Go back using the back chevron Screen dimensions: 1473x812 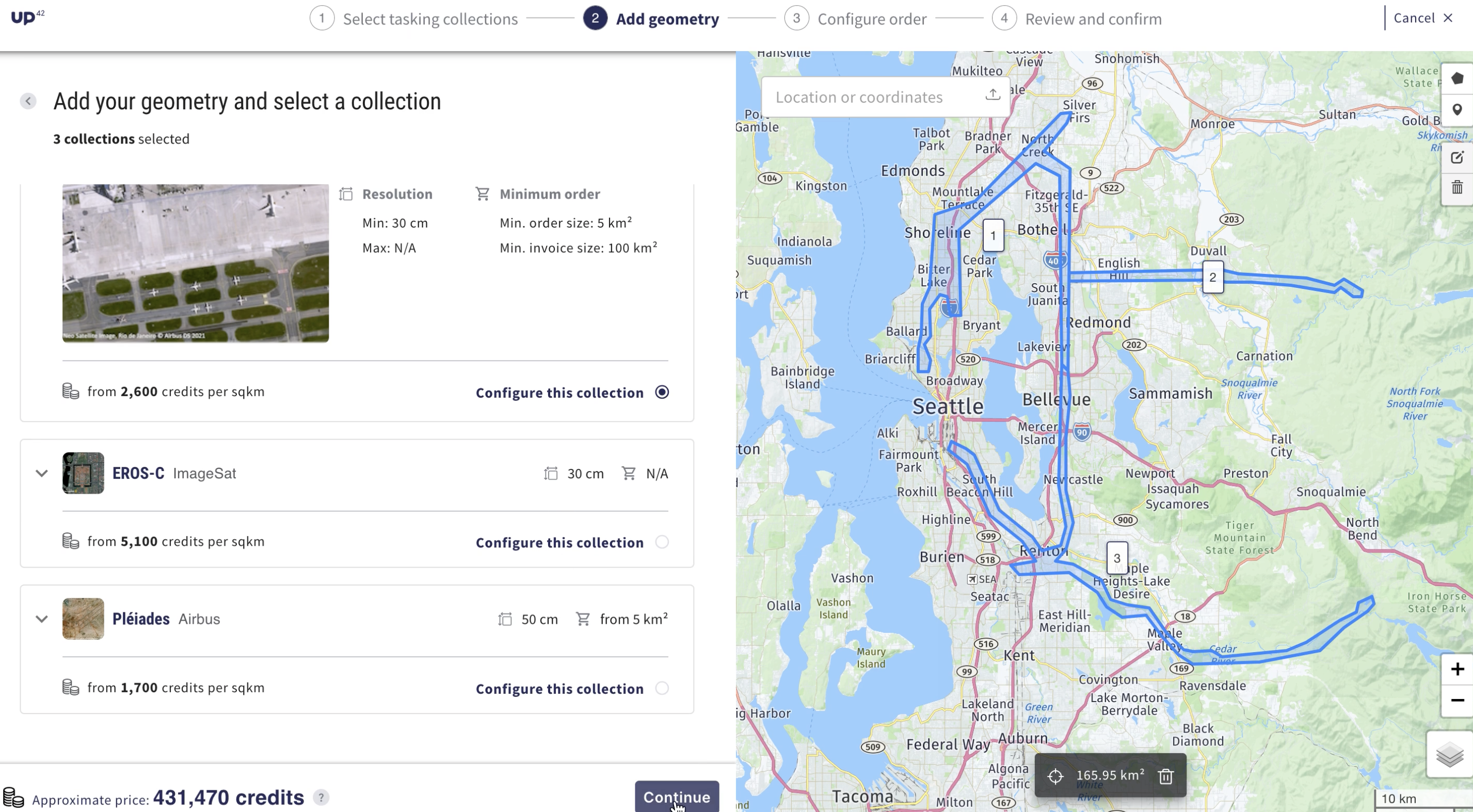click(28, 101)
